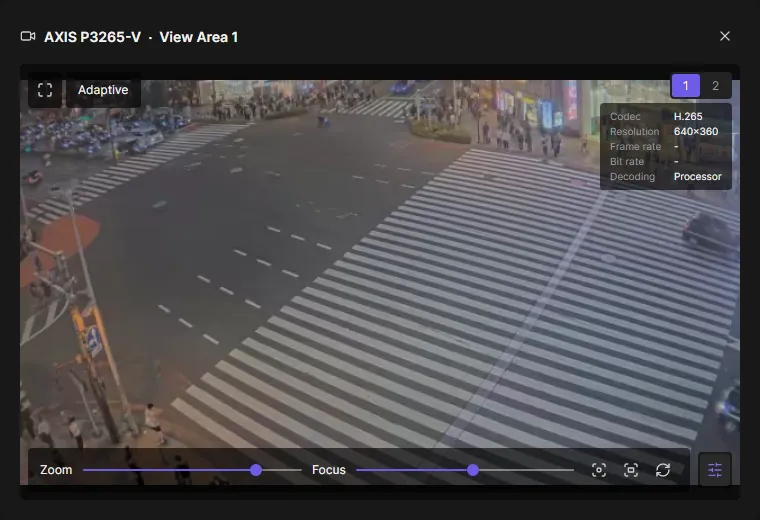Click the AXIS P3265-V title text

click(93, 37)
